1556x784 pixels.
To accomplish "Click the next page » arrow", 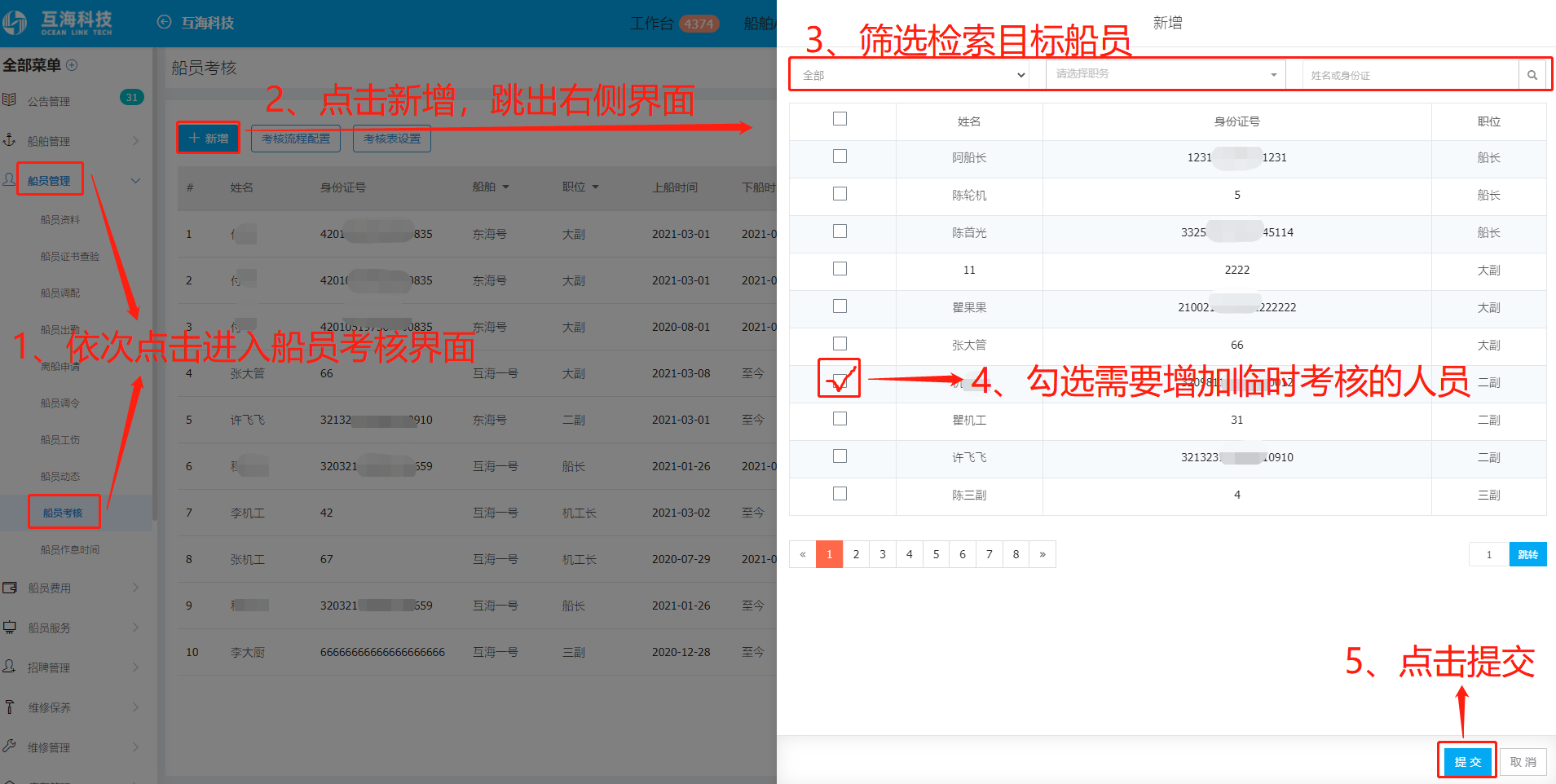I will (x=1042, y=554).
